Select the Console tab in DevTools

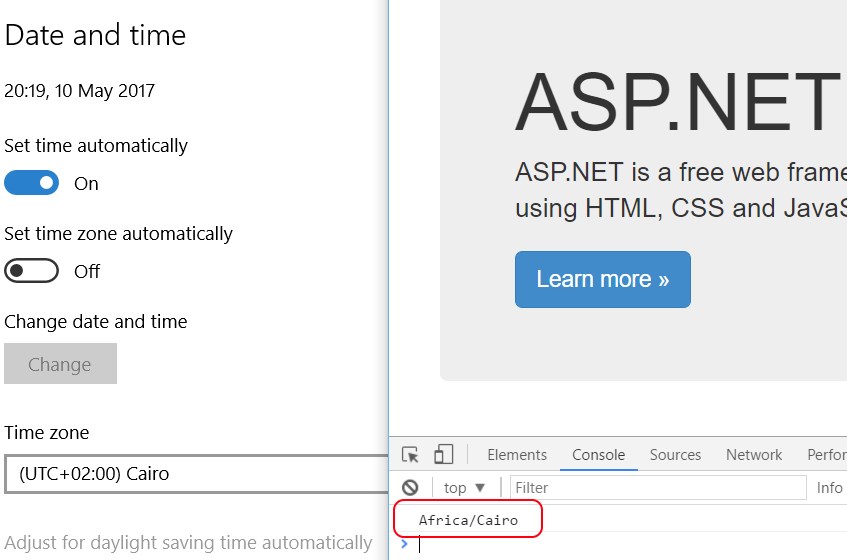tap(598, 455)
